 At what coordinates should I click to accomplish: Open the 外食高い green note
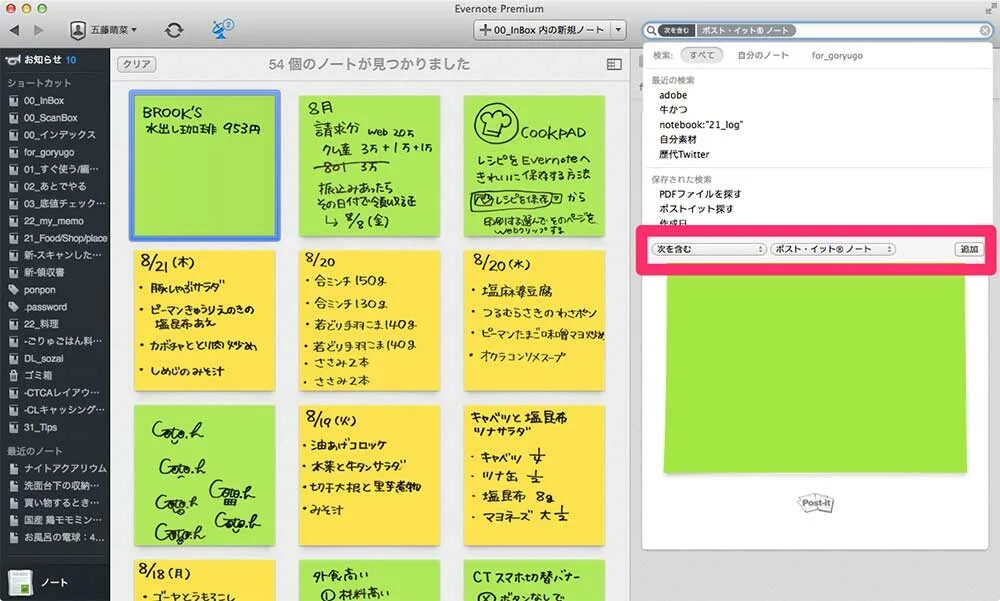tap(369, 581)
